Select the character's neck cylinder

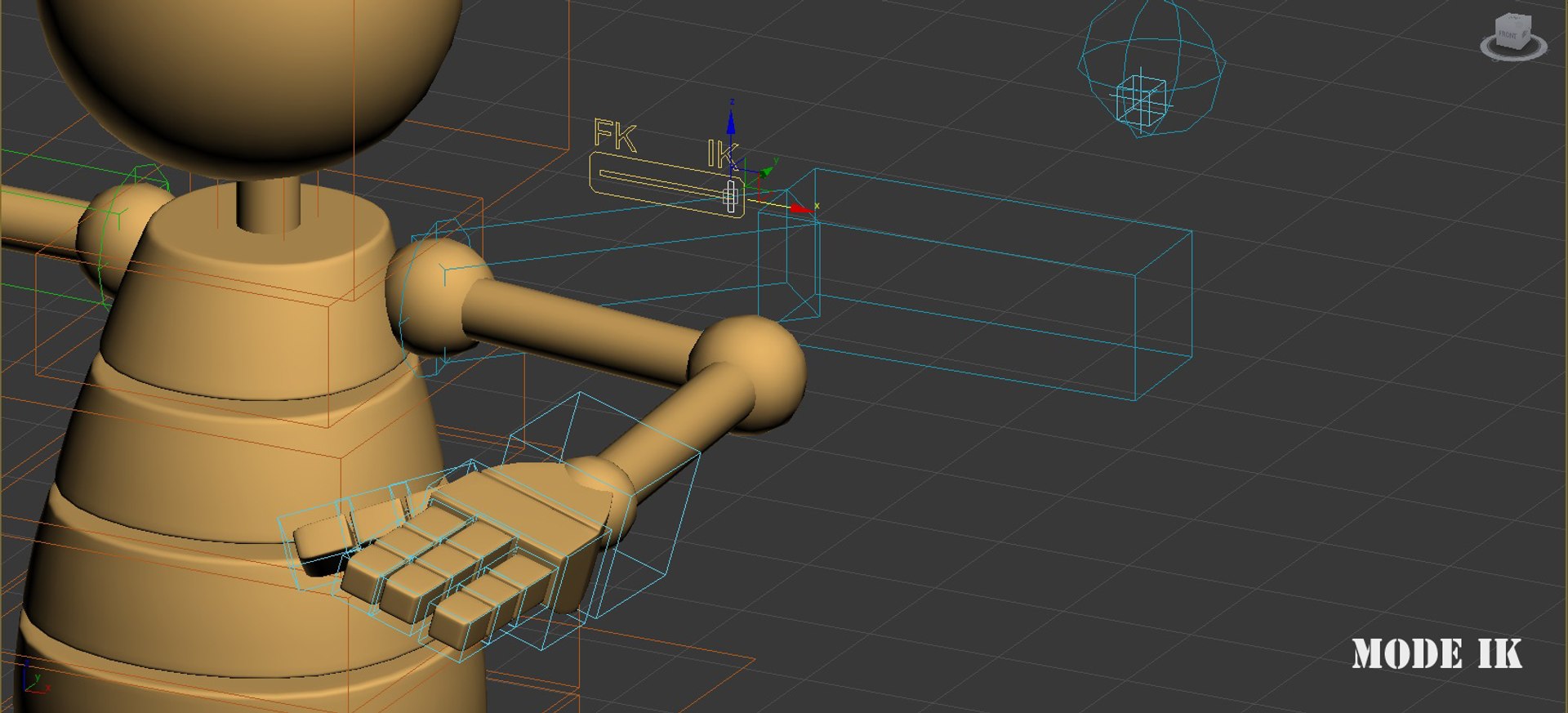pos(269,204)
